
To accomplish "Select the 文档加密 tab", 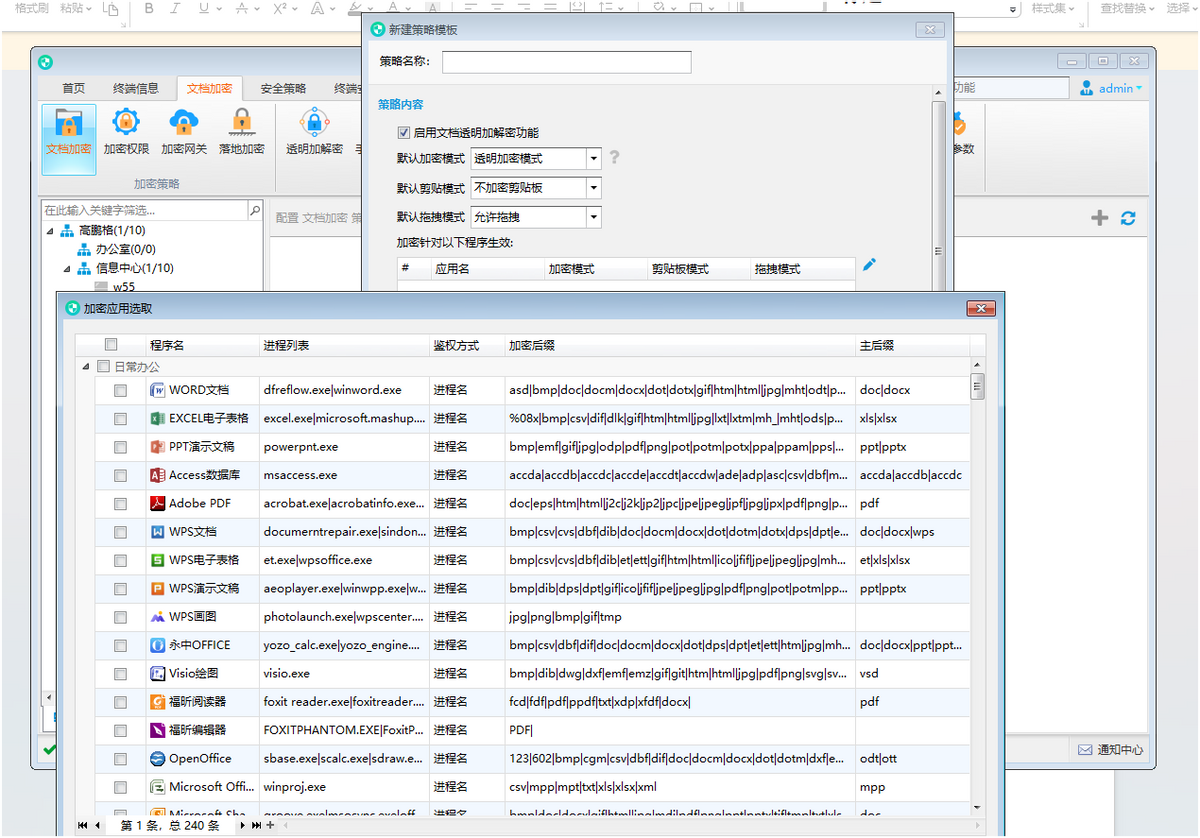I will [x=209, y=88].
